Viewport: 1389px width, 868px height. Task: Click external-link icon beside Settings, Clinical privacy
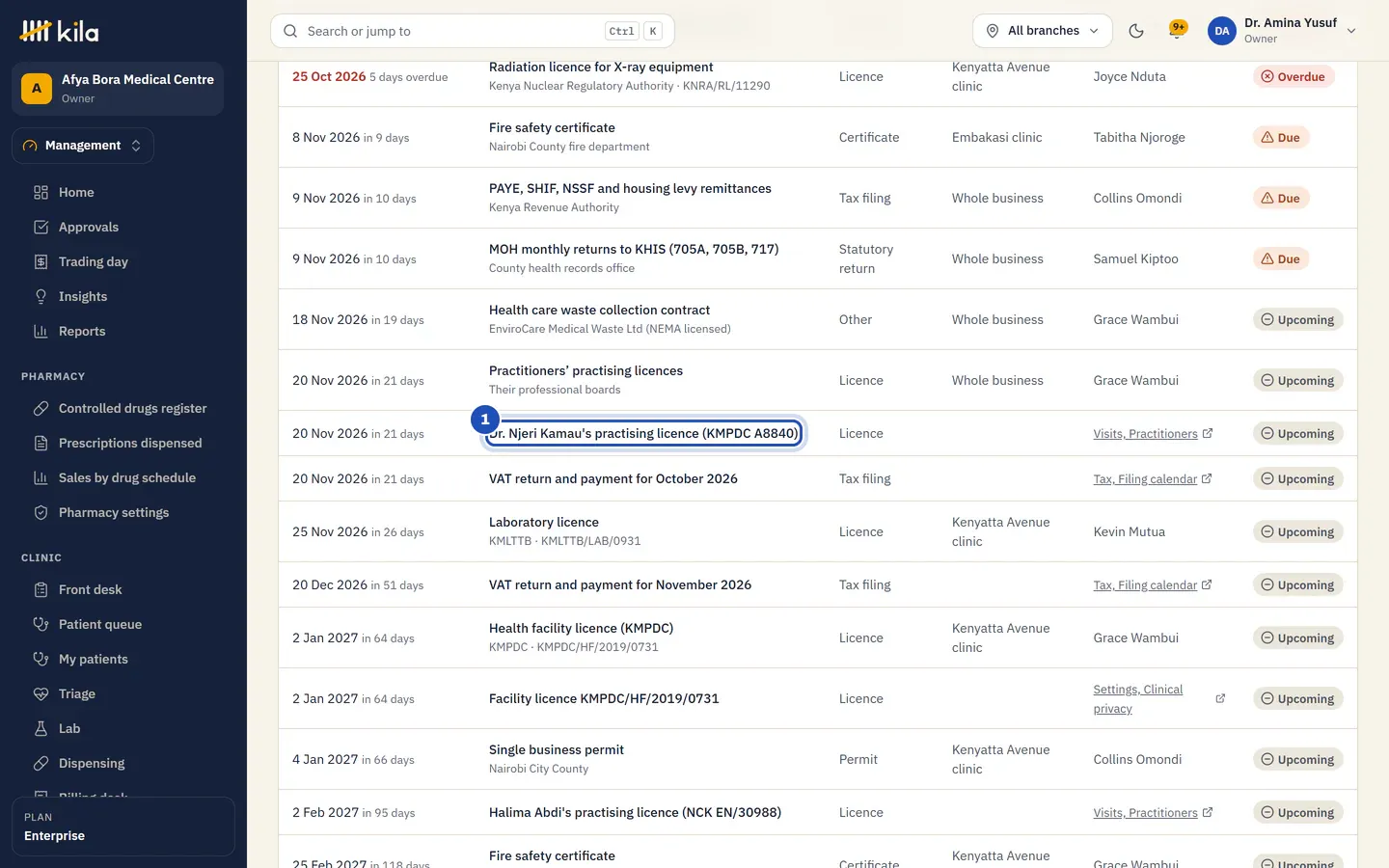point(1220,698)
